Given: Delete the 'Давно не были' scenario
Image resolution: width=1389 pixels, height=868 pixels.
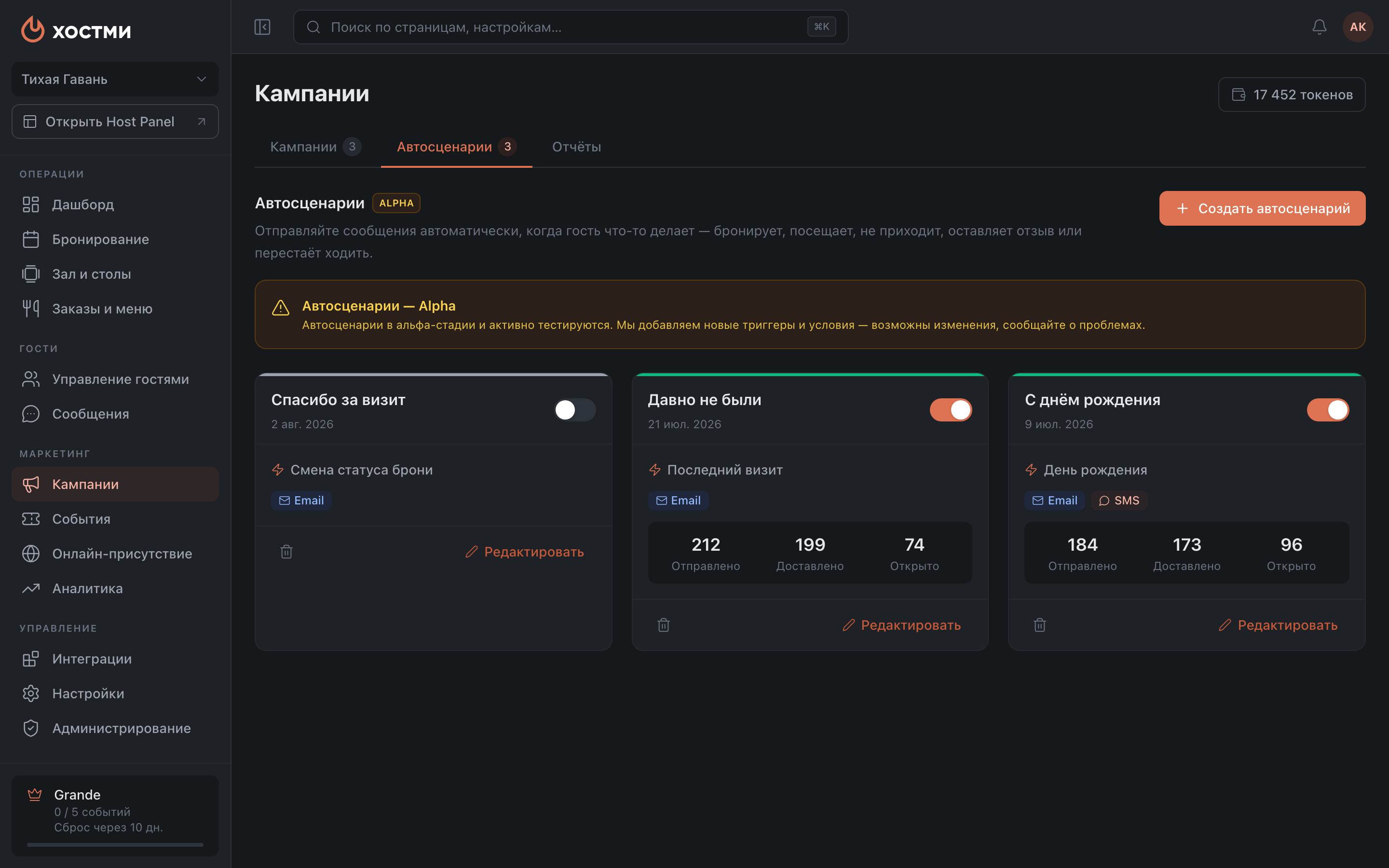Looking at the screenshot, I should [x=664, y=624].
